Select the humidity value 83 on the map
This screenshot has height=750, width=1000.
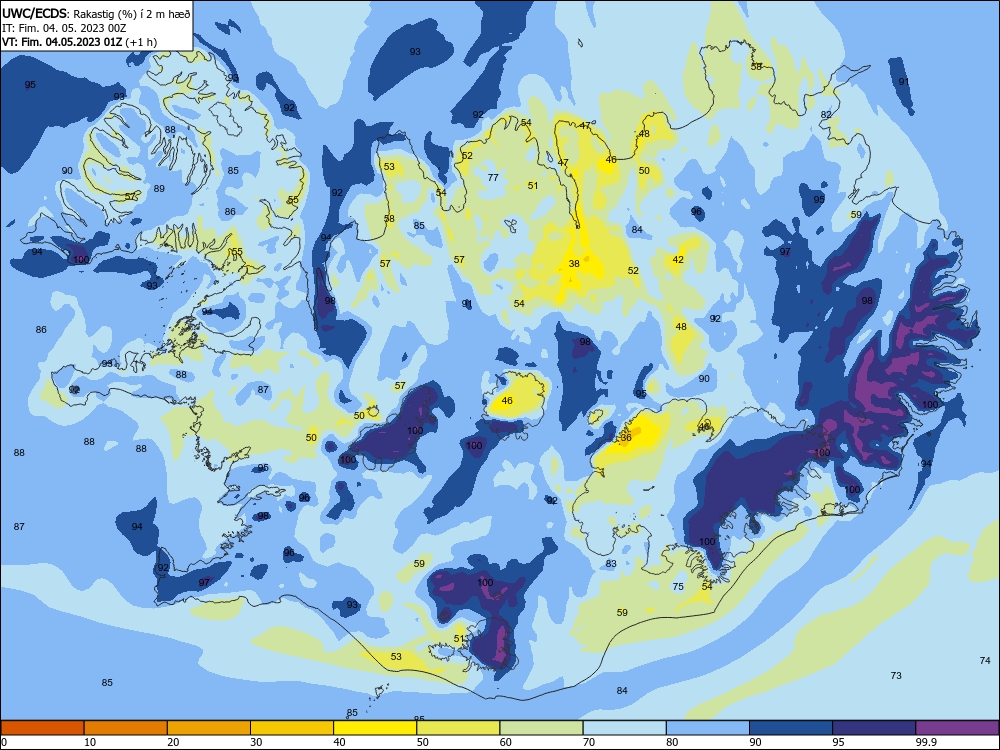pyautogui.click(x=611, y=564)
